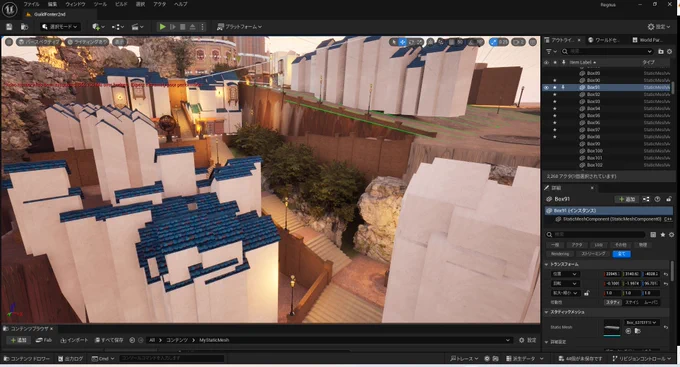The image size is (680, 367).
Task: Open the camera speed setting
Action: [518, 42]
